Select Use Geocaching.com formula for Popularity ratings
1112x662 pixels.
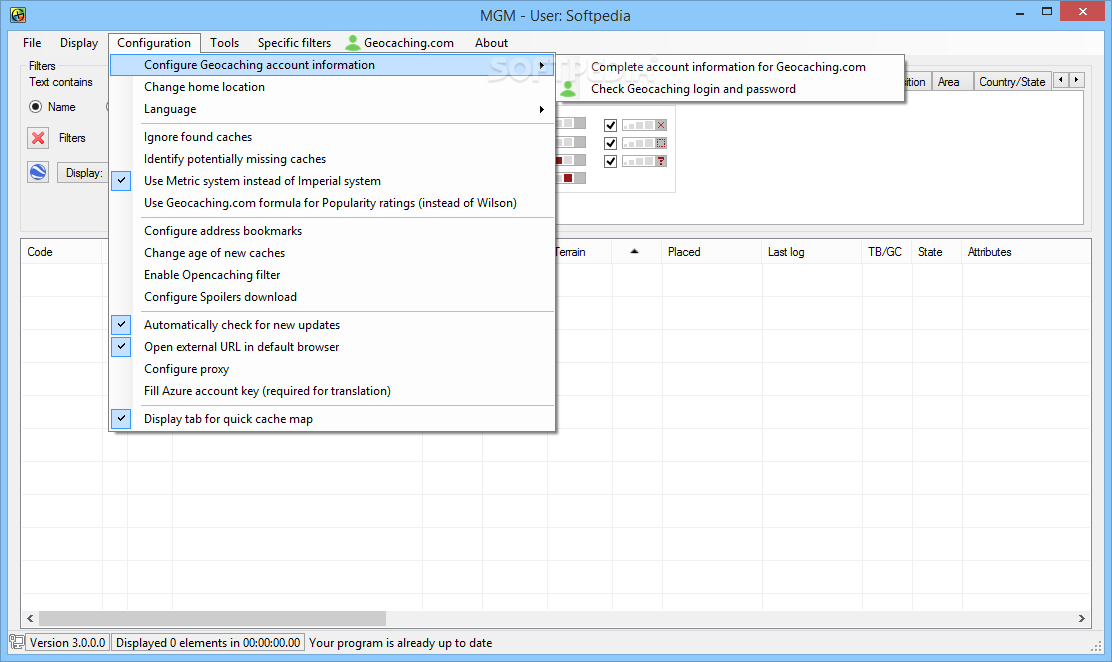pyautogui.click(x=332, y=203)
